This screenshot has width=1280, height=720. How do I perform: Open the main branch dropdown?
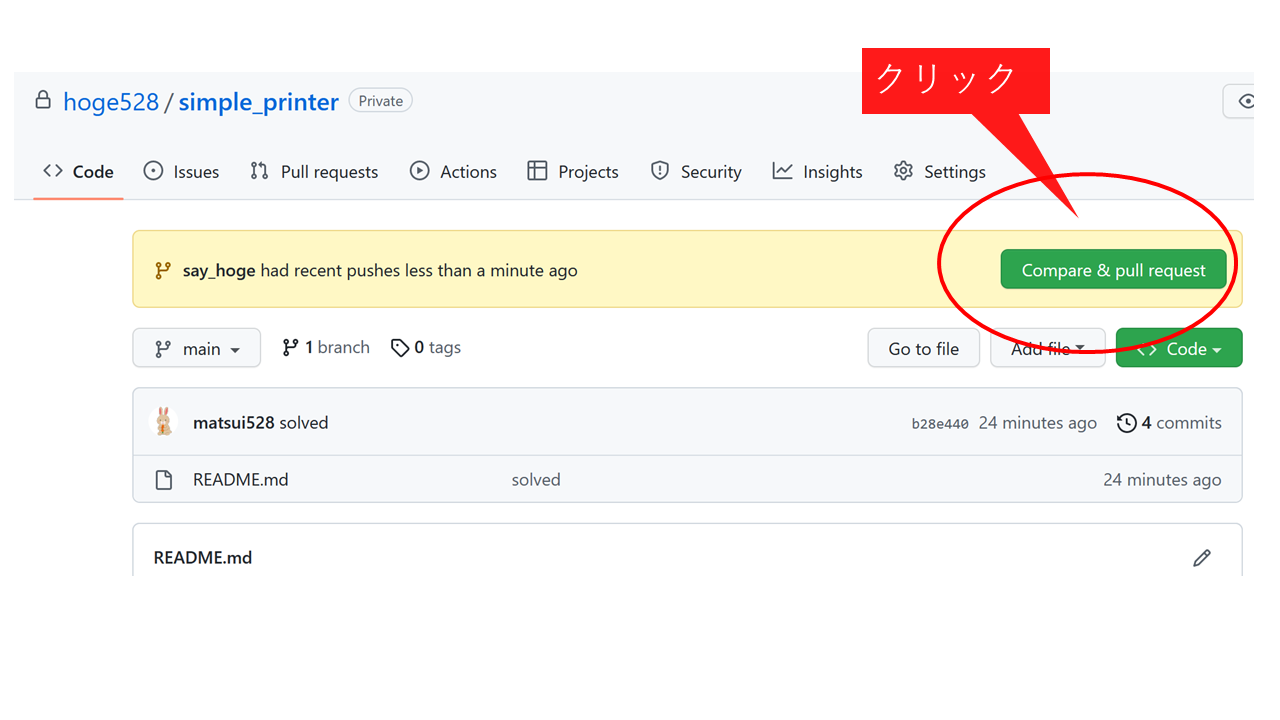point(197,349)
